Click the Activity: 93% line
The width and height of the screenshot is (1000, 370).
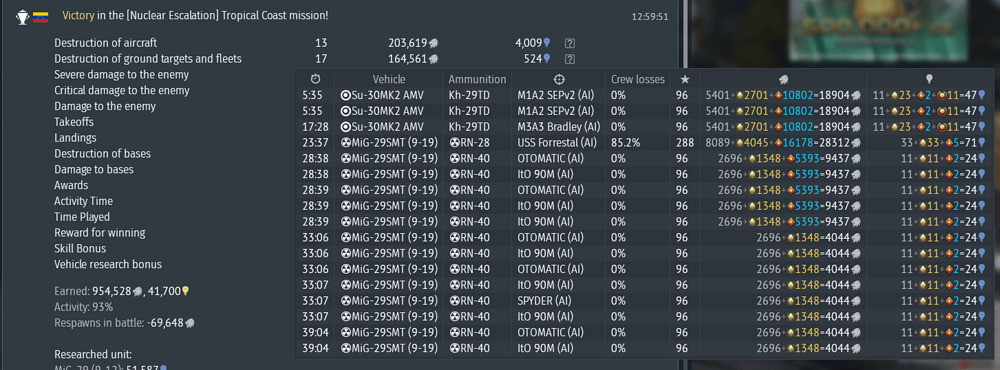click(x=84, y=307)
